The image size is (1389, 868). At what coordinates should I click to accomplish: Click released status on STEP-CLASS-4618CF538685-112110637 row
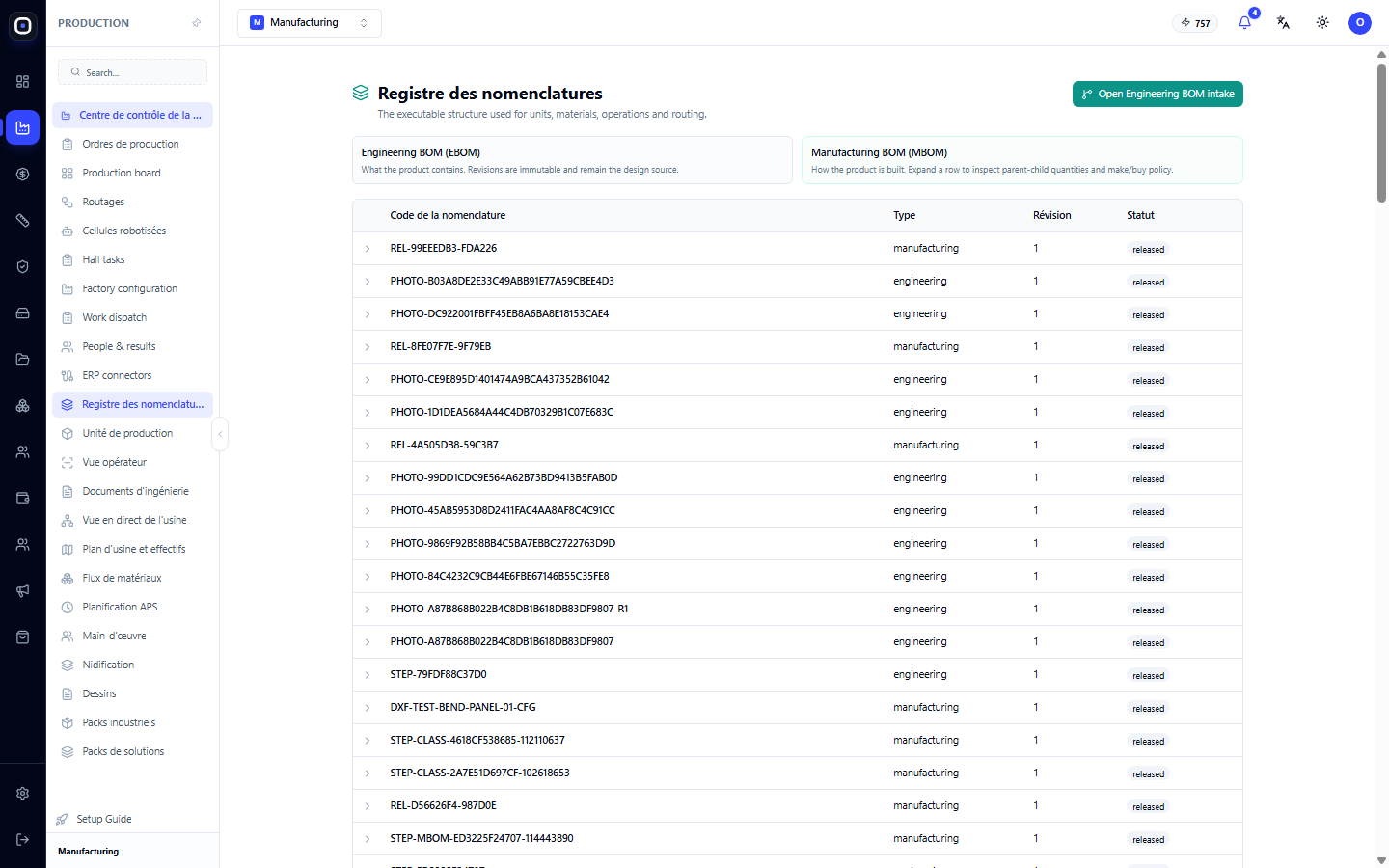[1148, 742]
